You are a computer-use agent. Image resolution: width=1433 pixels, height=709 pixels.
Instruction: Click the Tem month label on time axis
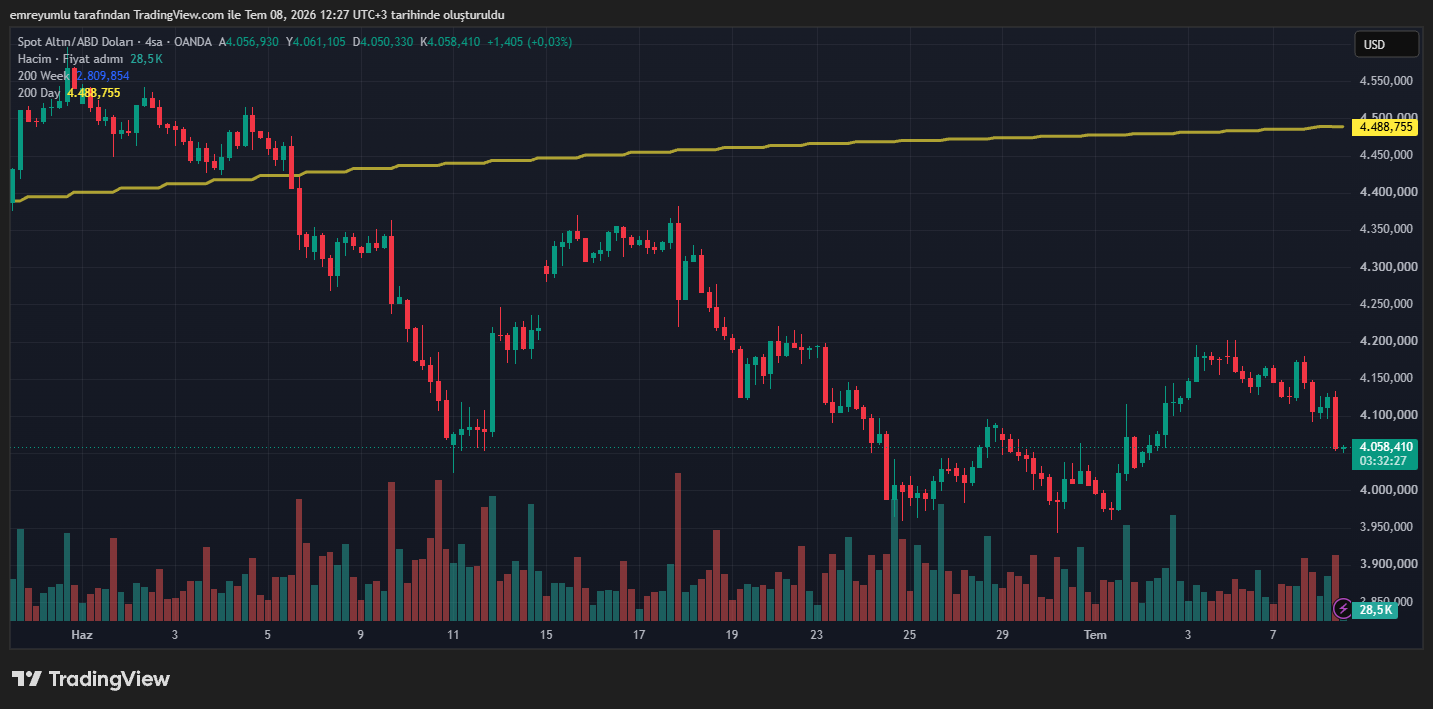coord(1096,635)
